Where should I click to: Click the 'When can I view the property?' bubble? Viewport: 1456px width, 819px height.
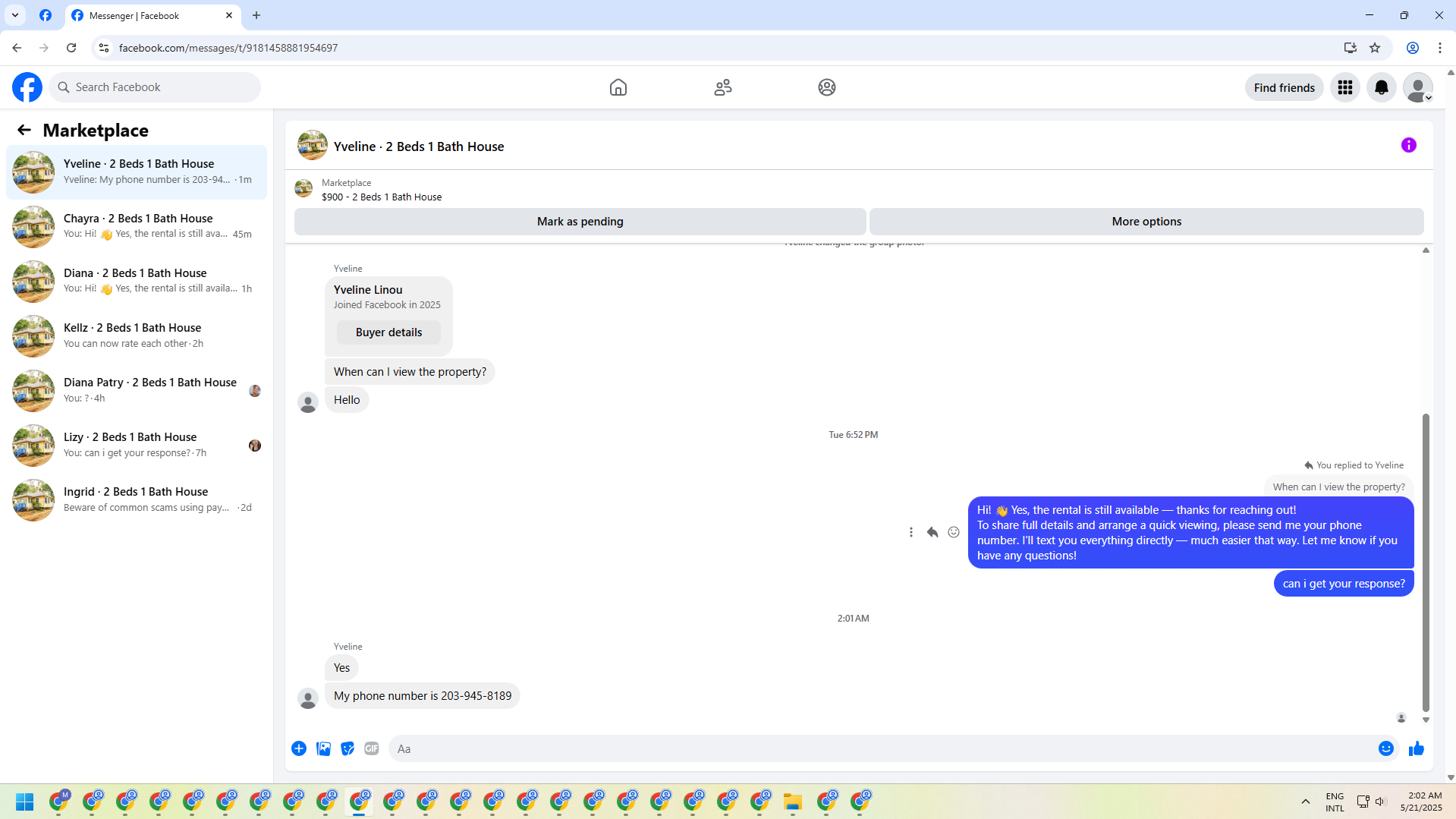tap(410, 372)
